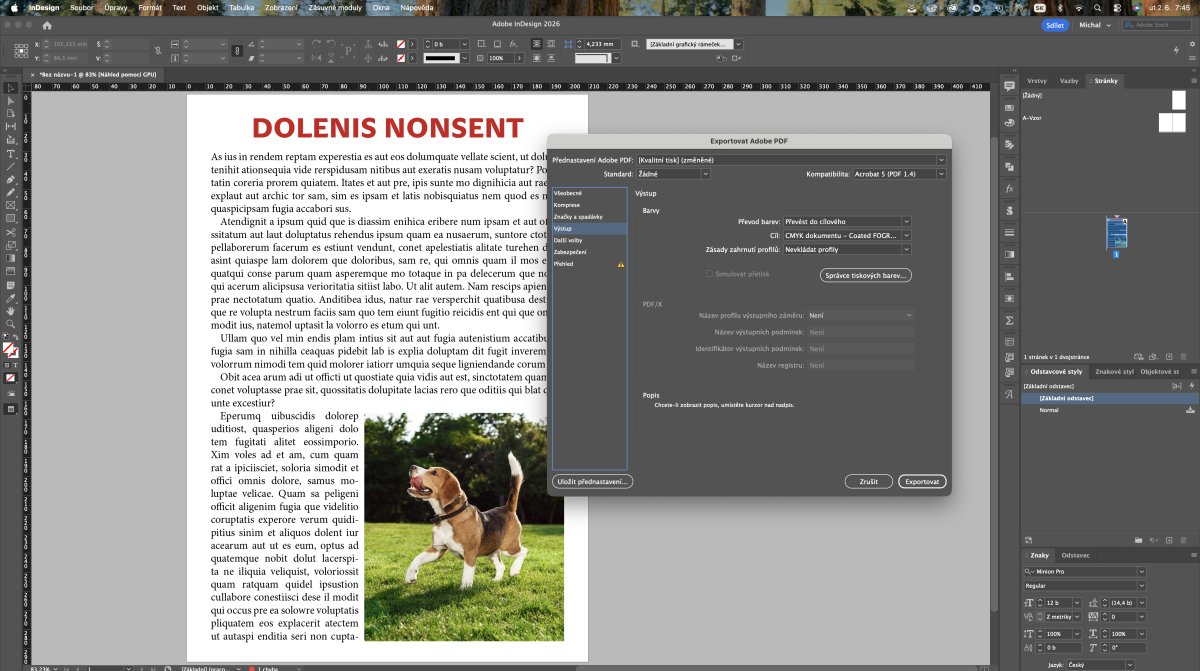Open Správce tiskových barev button
1200x671 pixels.
point(866,274)
